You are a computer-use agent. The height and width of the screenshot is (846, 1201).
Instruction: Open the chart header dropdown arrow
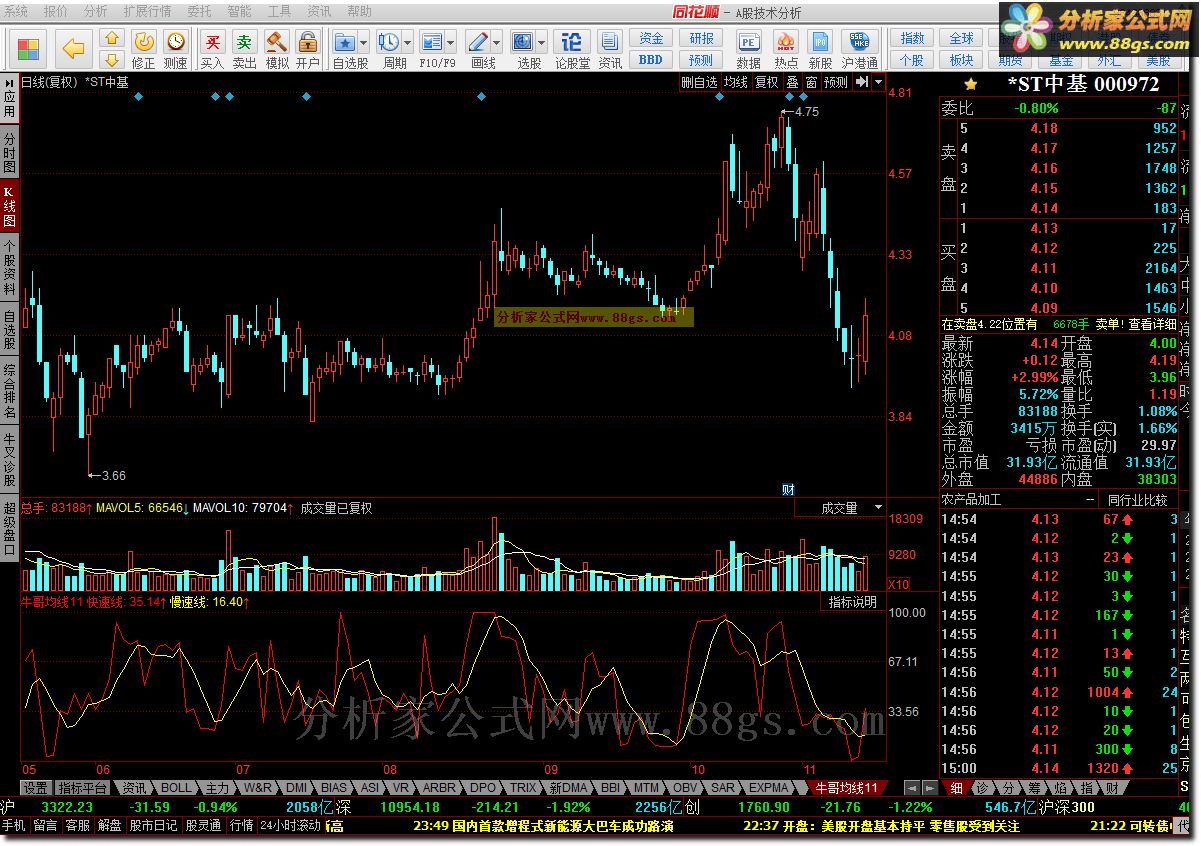878,82
